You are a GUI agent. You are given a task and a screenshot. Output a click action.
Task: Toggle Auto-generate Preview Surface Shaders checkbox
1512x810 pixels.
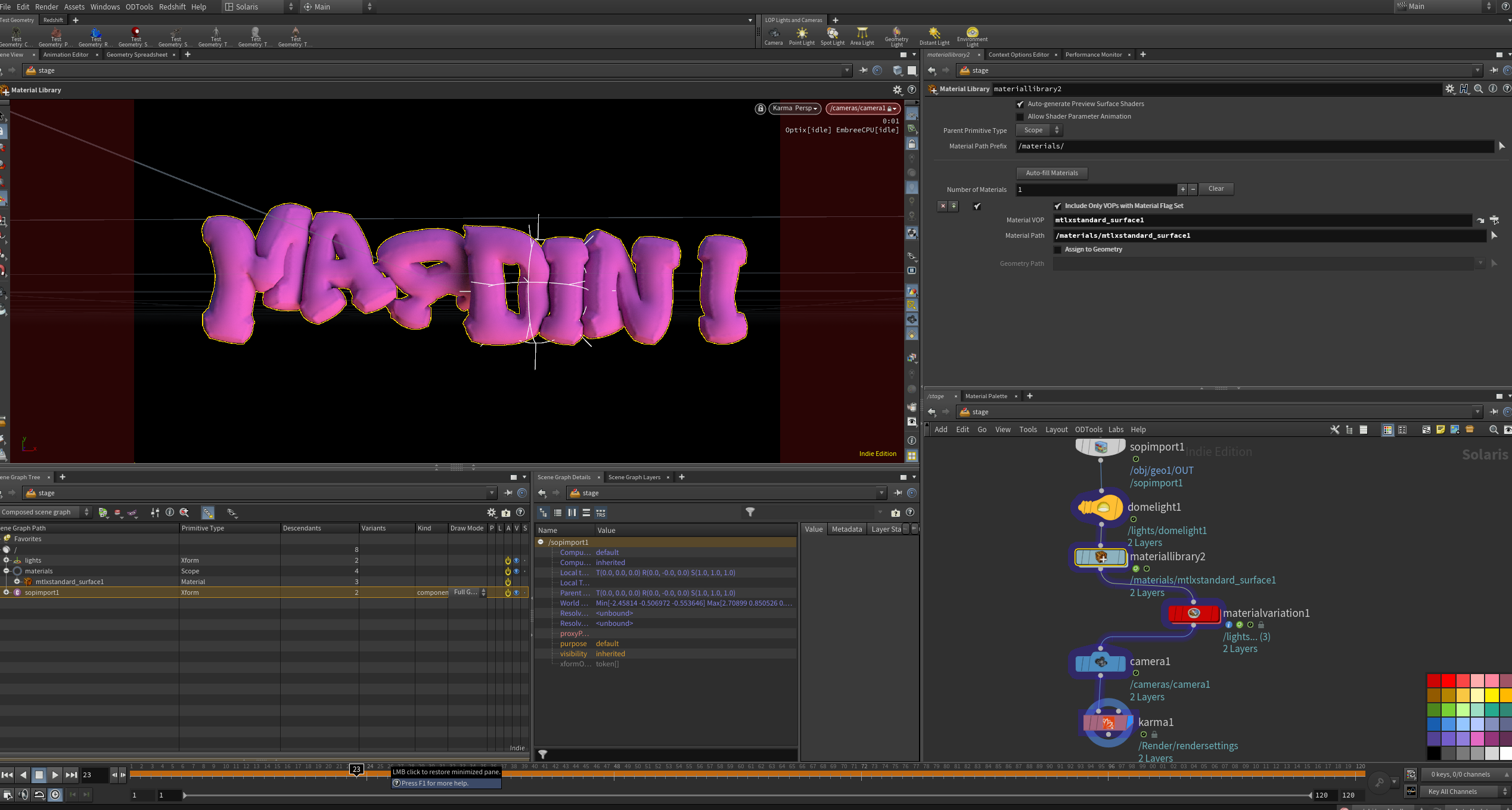pyautogui.click(x=1020, y=104)
